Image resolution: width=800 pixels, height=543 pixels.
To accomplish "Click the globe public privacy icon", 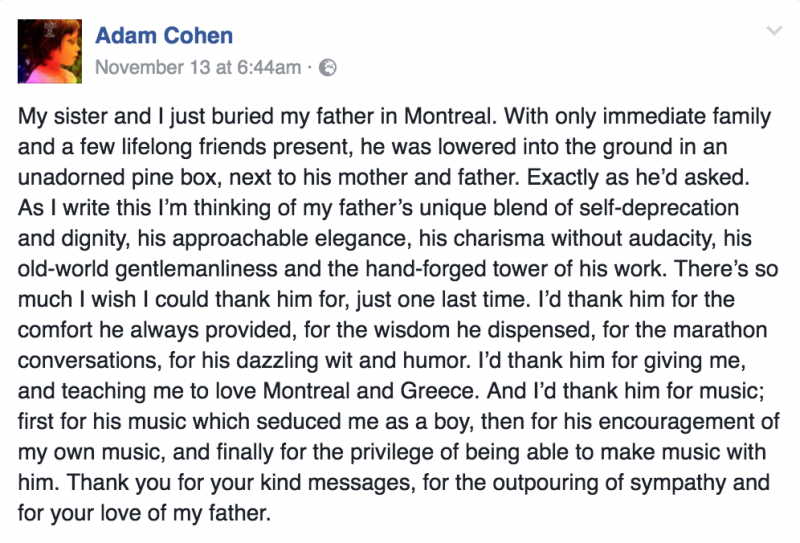I will click(x=327, y=68).
